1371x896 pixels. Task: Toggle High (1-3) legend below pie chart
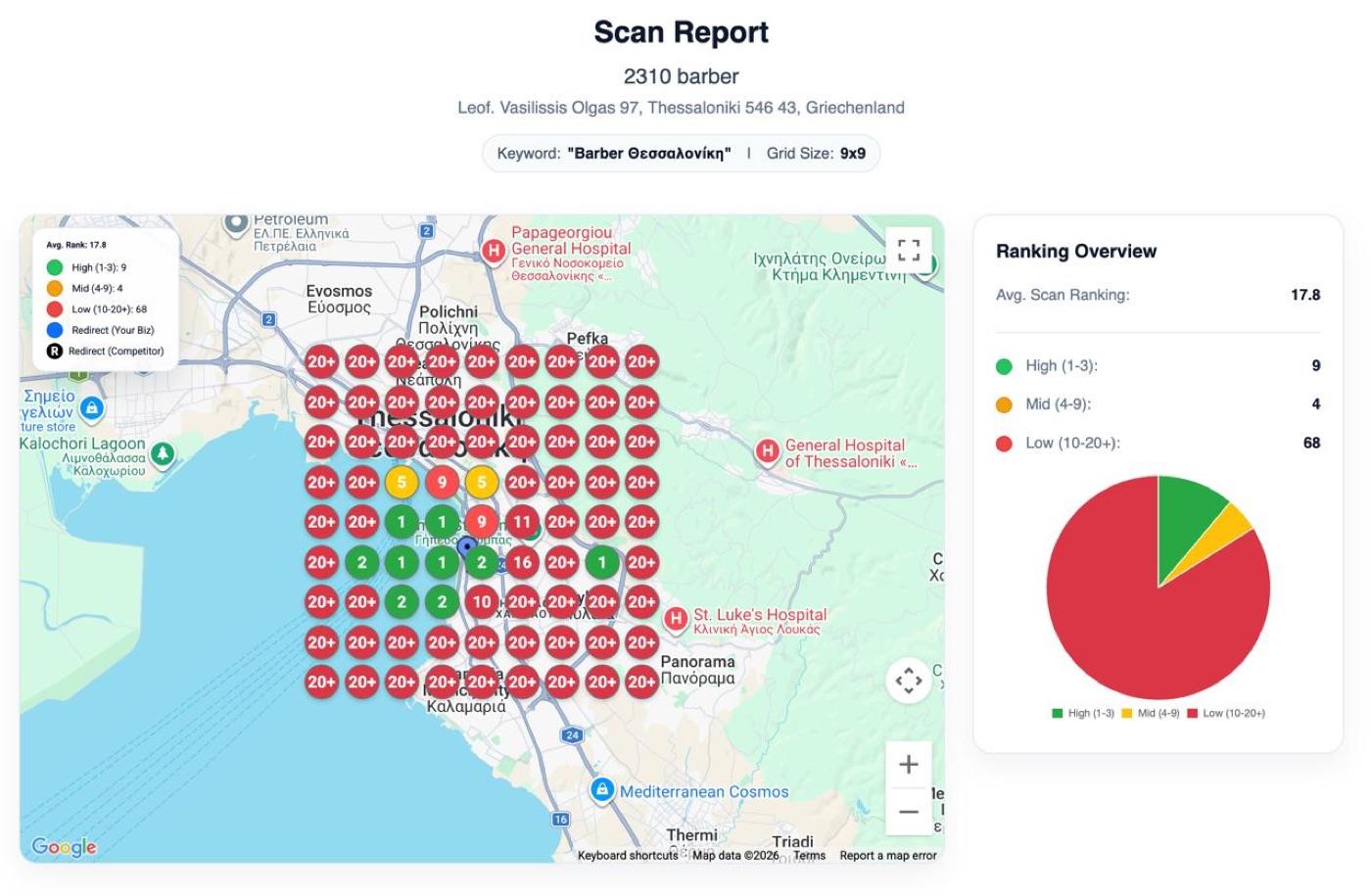[x=1083, y=713]
